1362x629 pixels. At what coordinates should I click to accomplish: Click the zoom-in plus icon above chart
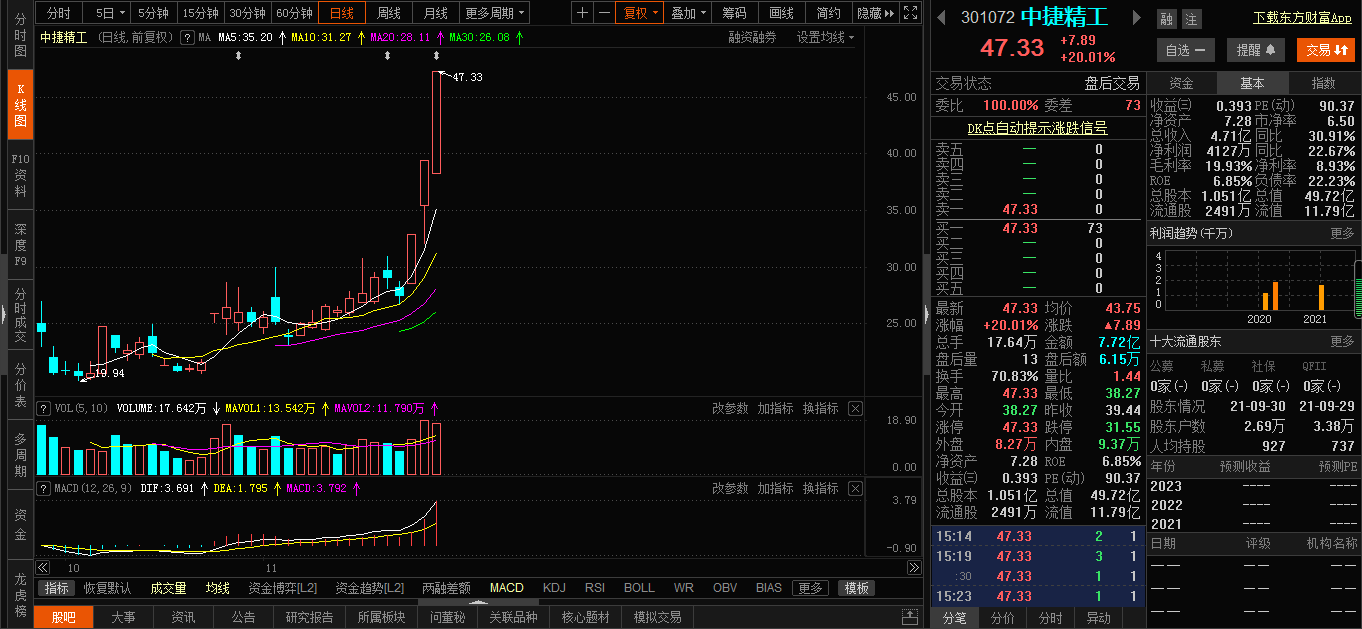(583, 13)
